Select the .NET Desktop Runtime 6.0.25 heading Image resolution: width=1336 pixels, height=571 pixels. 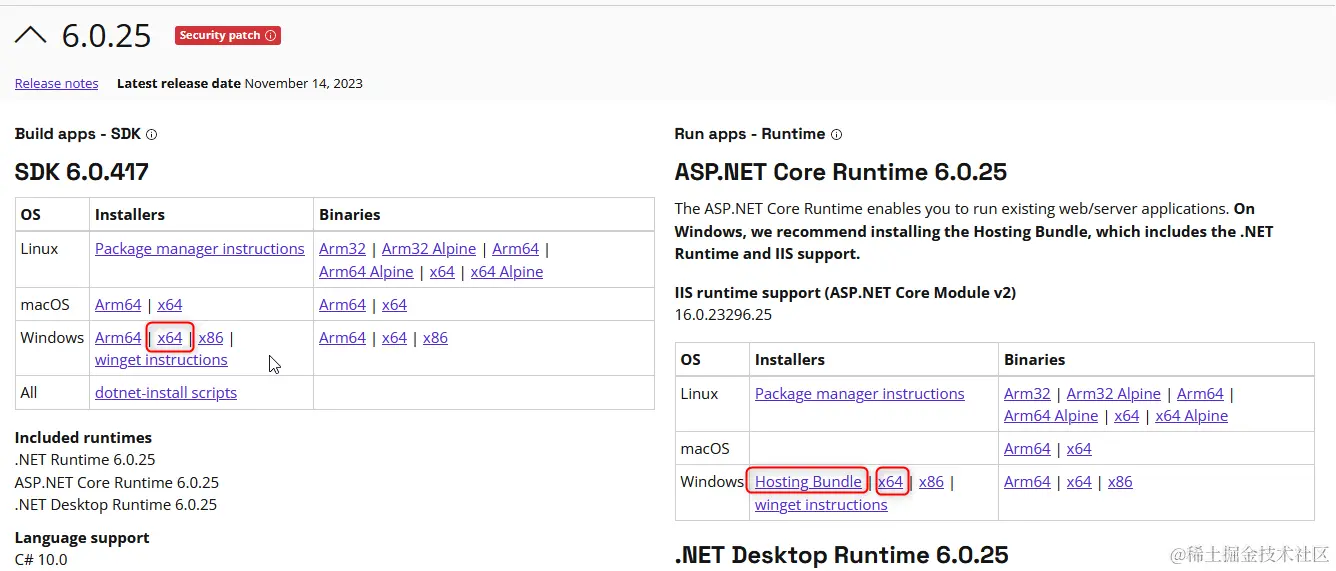tap(842, 555)
